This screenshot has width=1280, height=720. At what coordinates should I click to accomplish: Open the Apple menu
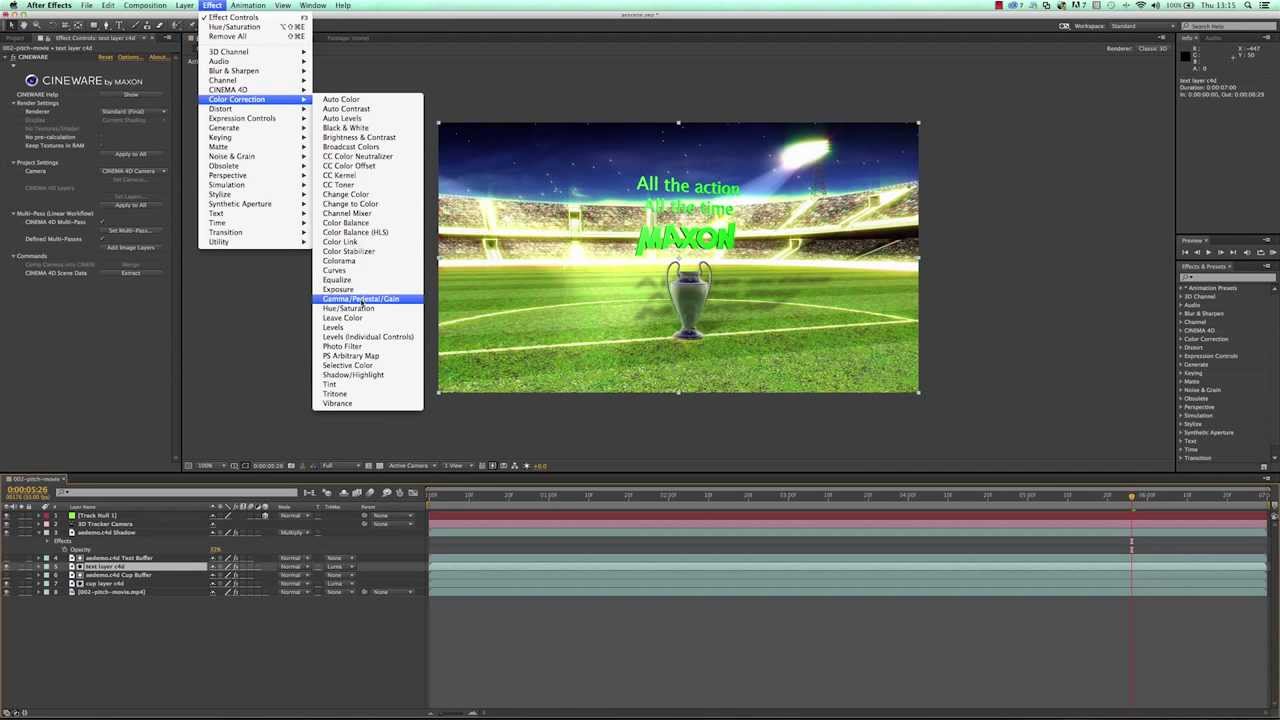13,5
